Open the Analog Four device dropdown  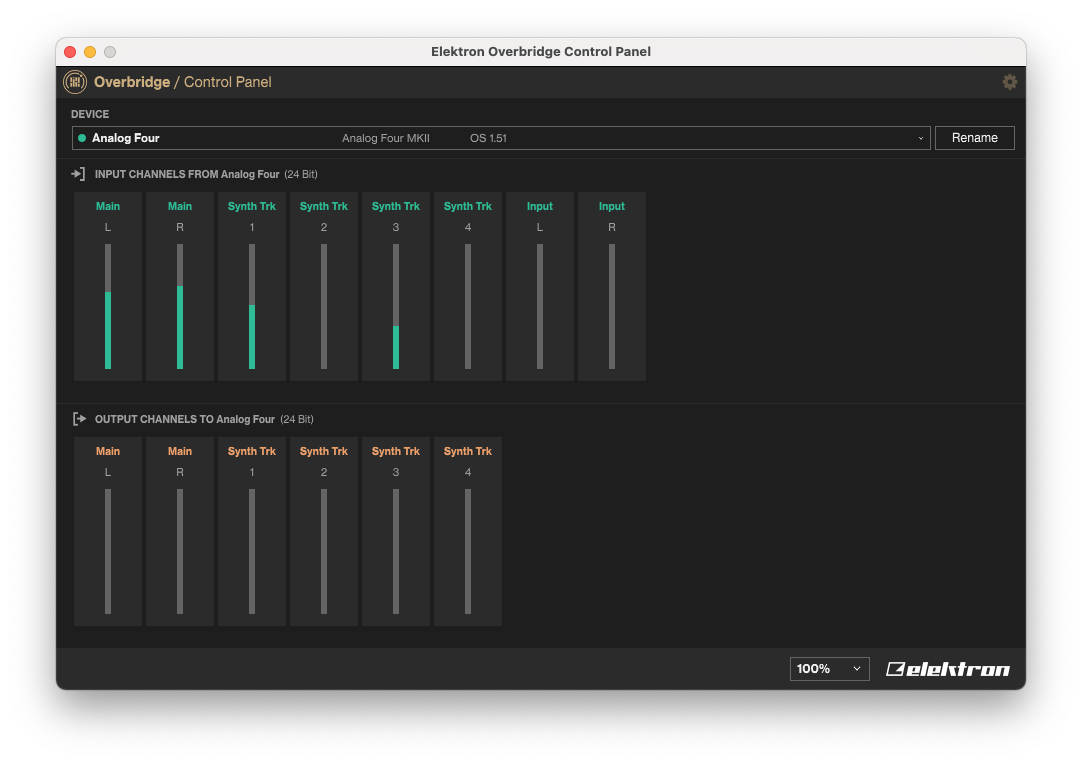point(501,138)
